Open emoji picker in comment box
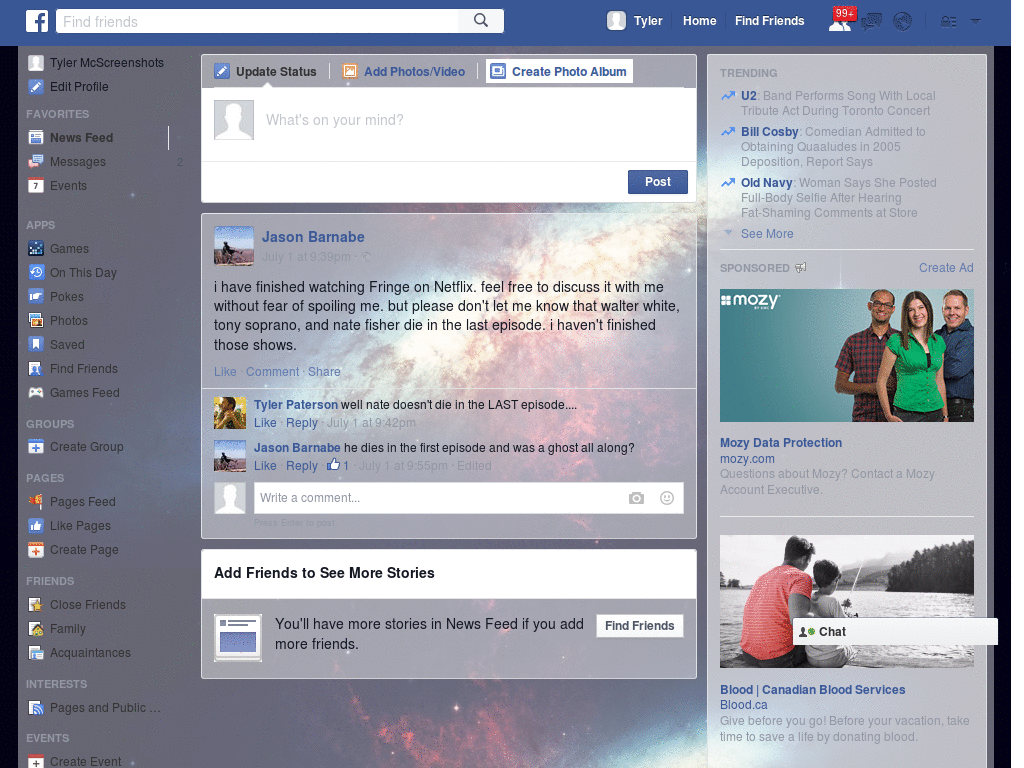This screenshot has width=1024, height=768. 667,498
